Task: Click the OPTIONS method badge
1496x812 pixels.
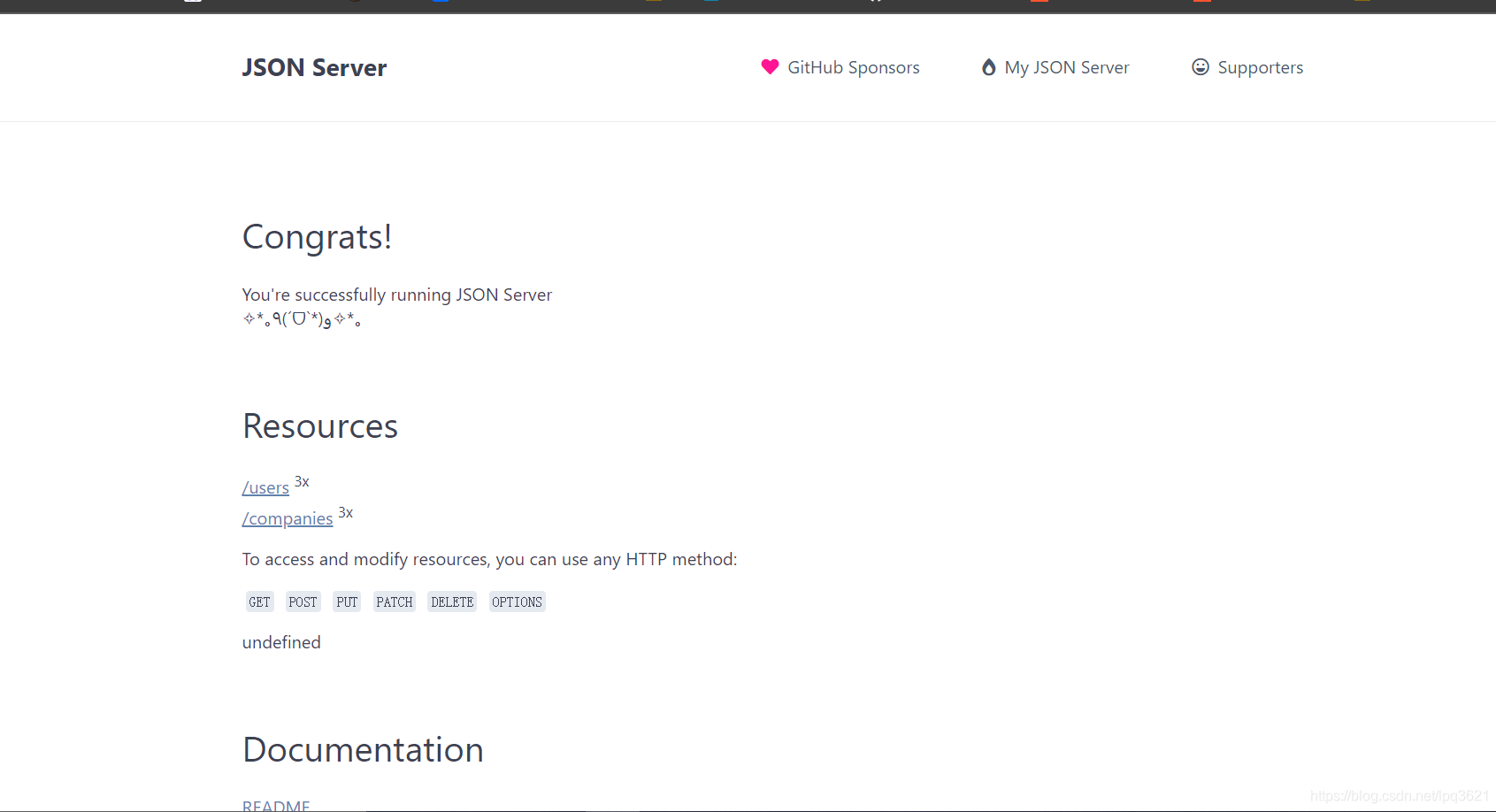Action: (517, 601)
